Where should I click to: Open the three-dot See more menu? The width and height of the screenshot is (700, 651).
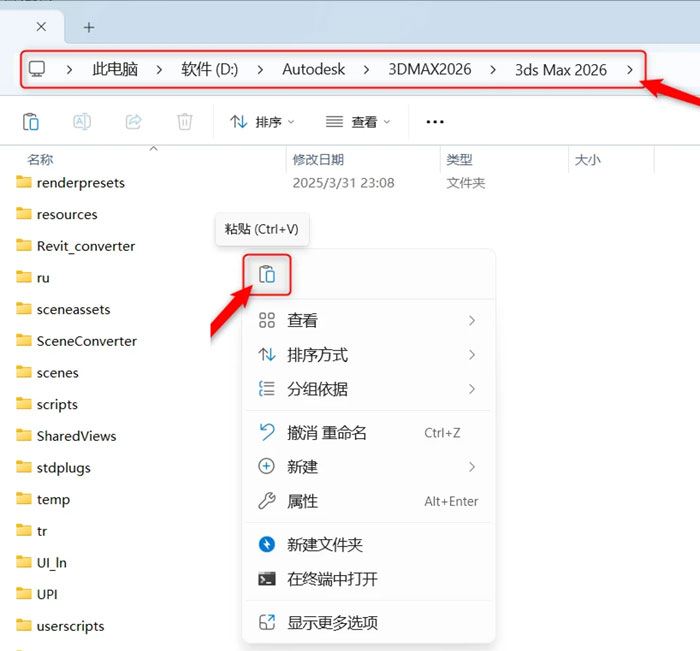435,122
